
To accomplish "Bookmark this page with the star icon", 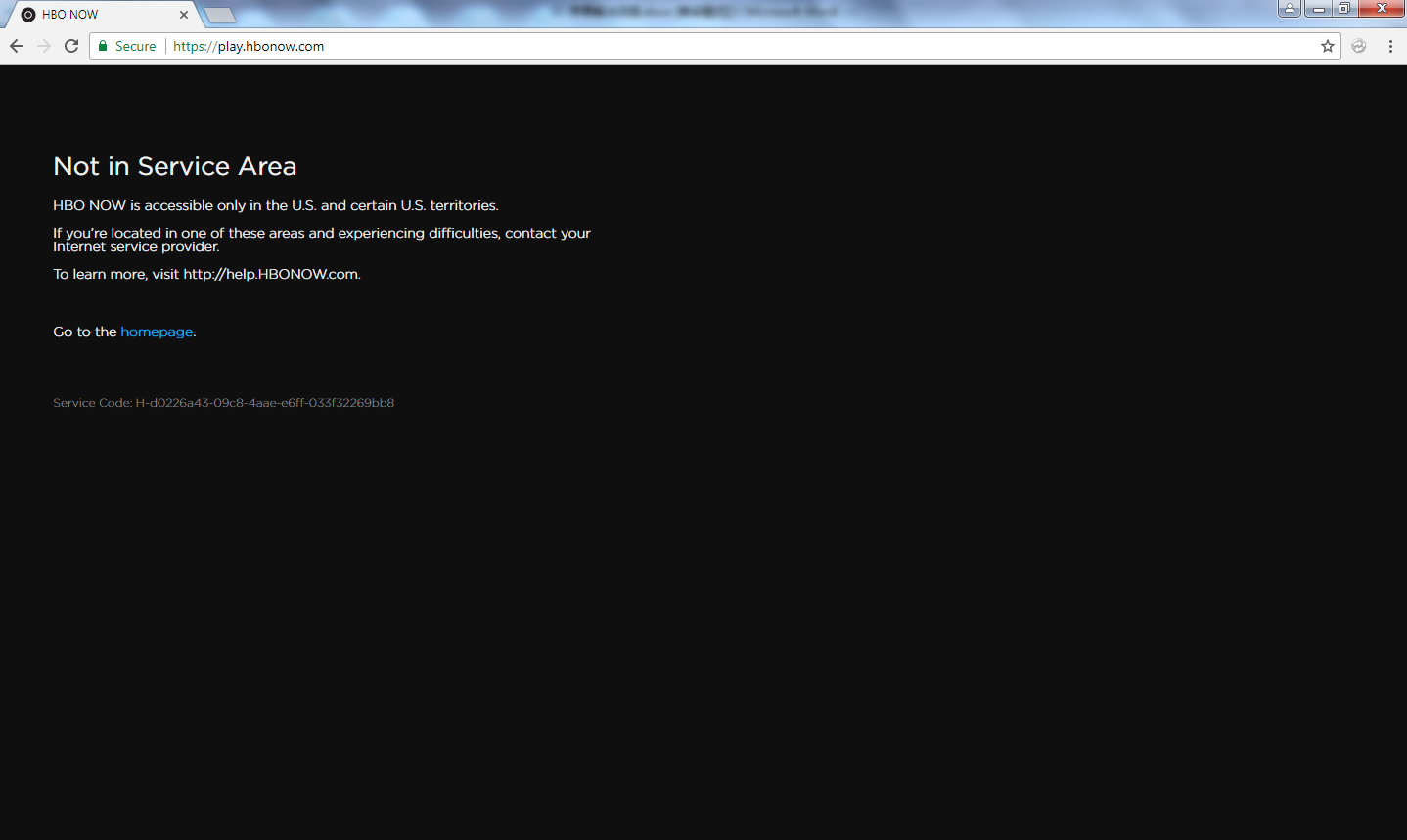I will [x=1328, y=46].
